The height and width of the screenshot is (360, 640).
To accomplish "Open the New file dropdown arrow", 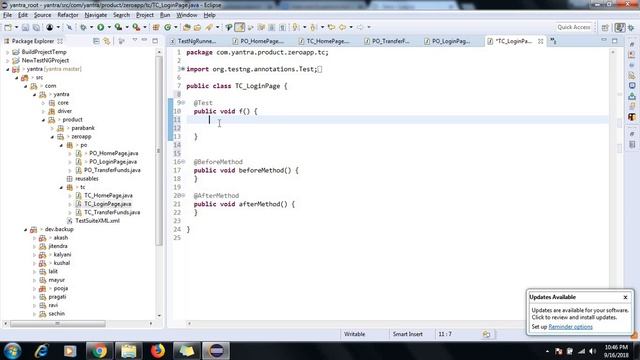I will pos(16,27).
